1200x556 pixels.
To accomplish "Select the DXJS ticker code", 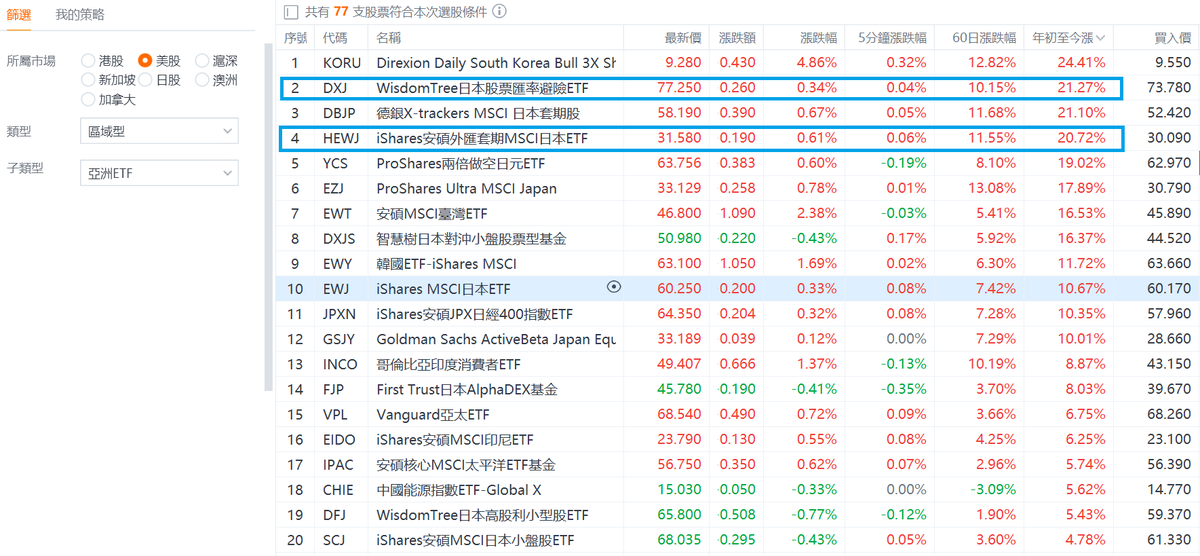I will [x=339, y=238].
